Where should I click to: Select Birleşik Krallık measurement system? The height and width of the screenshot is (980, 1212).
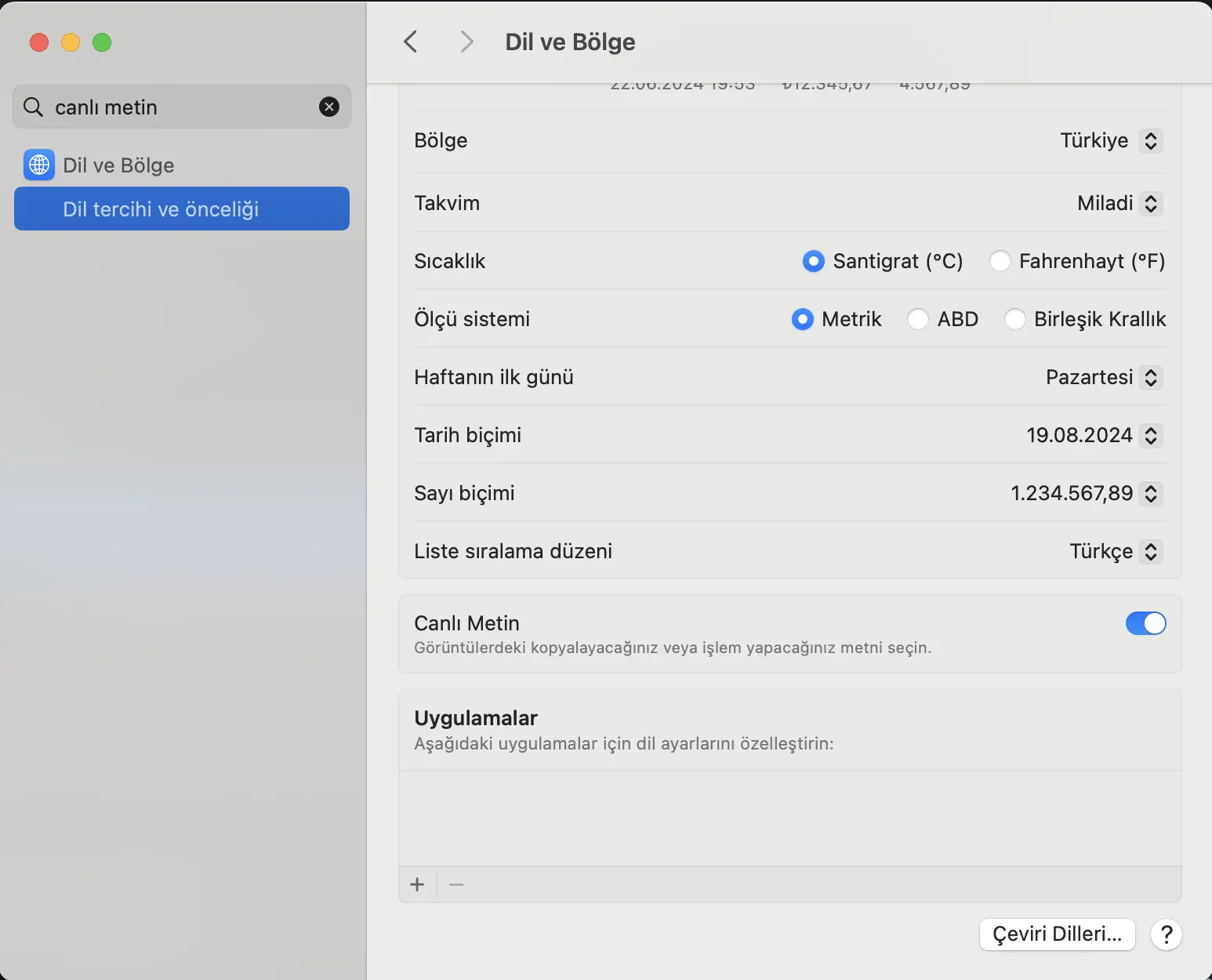click(1014, 319)
